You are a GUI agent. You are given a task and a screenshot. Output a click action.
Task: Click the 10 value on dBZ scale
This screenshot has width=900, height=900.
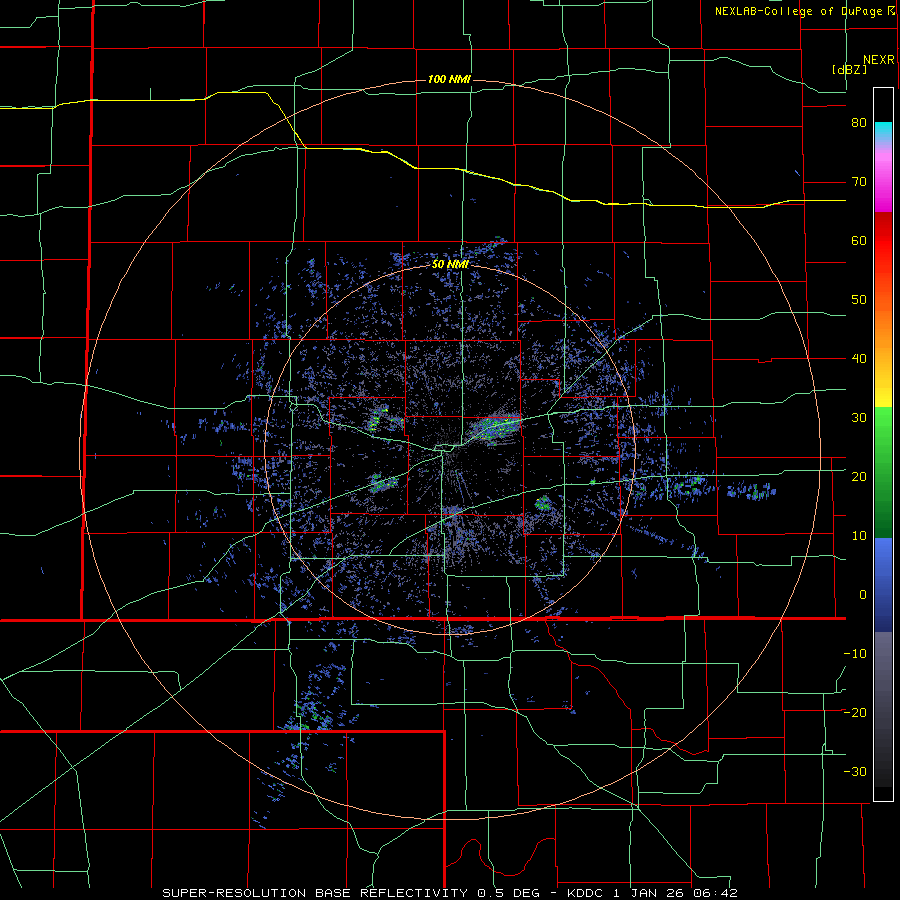point(859,536)
